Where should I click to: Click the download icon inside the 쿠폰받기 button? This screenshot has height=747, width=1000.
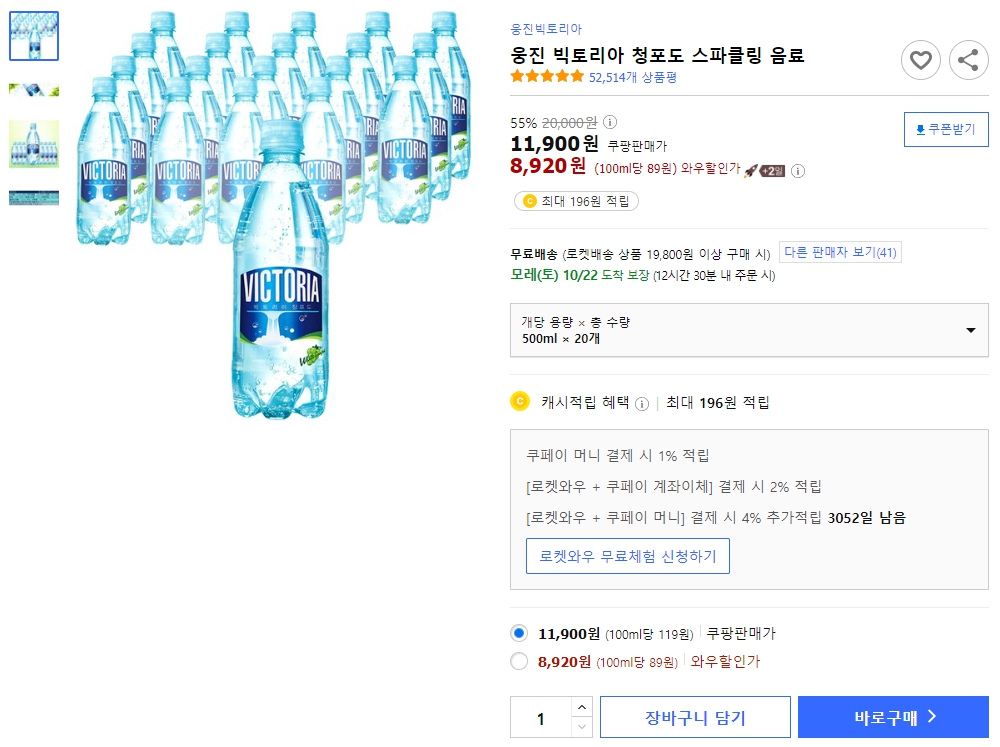coord(921,129)
